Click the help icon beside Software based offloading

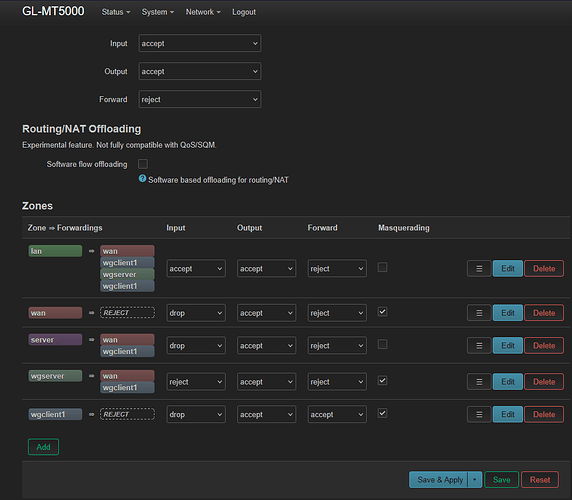point(142,179)
